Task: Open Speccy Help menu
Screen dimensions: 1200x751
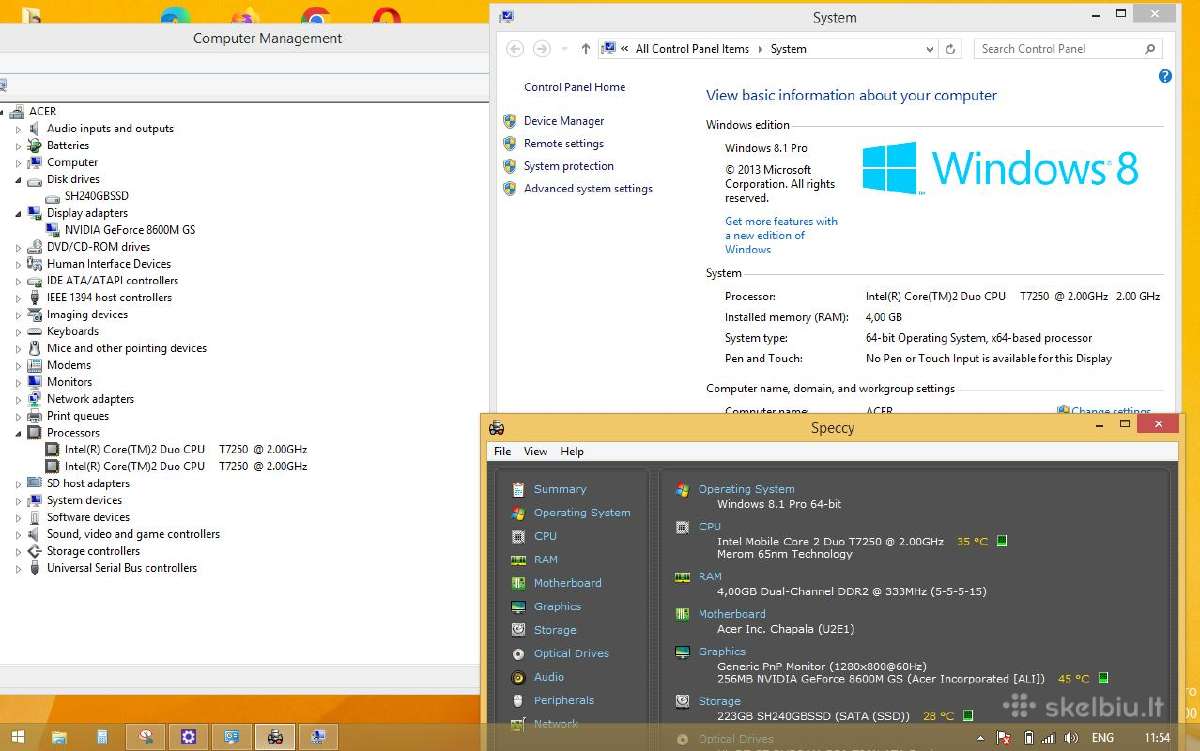Action: pos(572,451)
